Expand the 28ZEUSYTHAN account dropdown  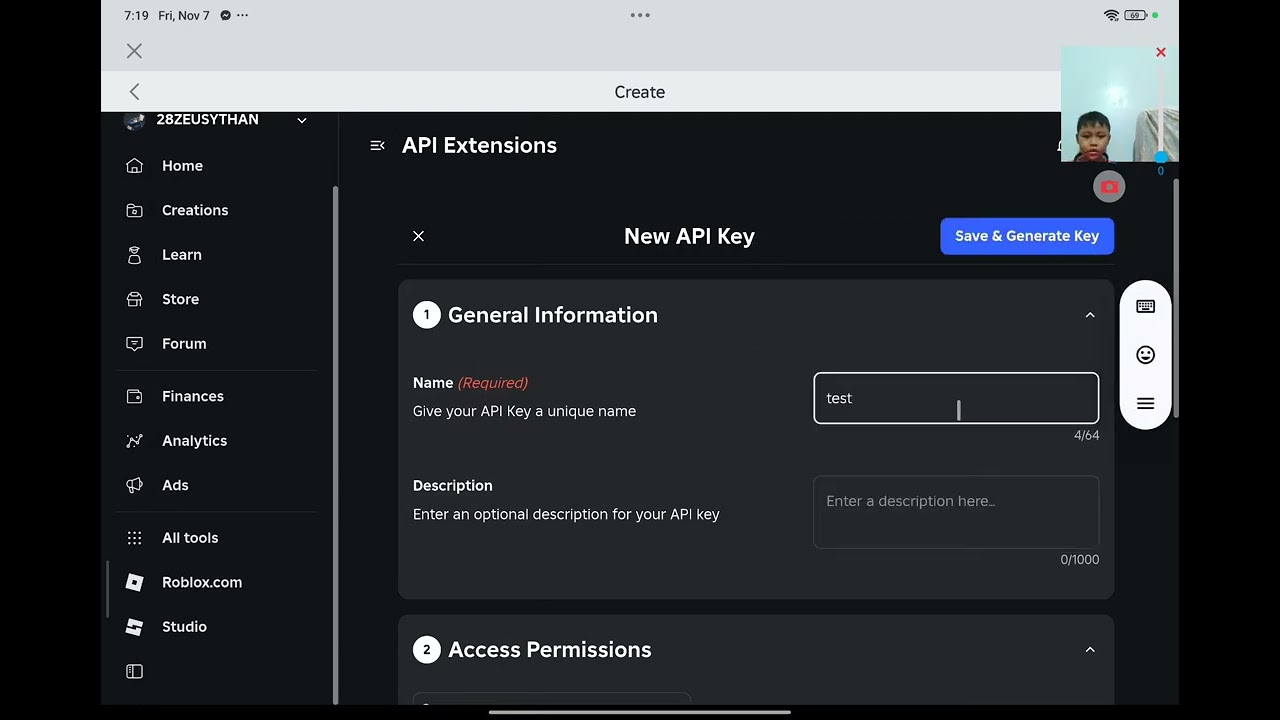coord(302,120)
